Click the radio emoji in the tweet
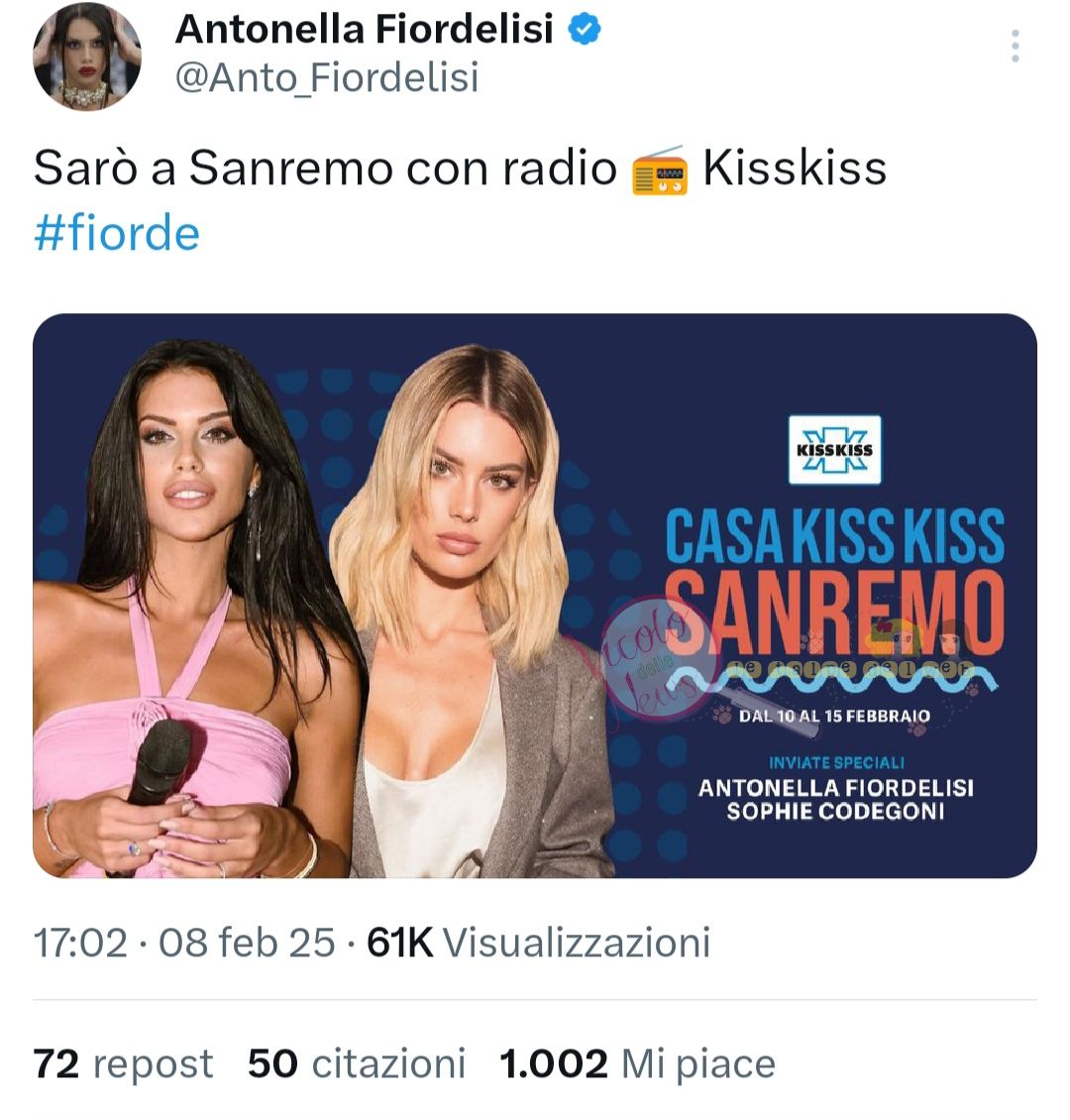Image resolution: width=1070 pixels, height=1120 pixels. (660, 170)
